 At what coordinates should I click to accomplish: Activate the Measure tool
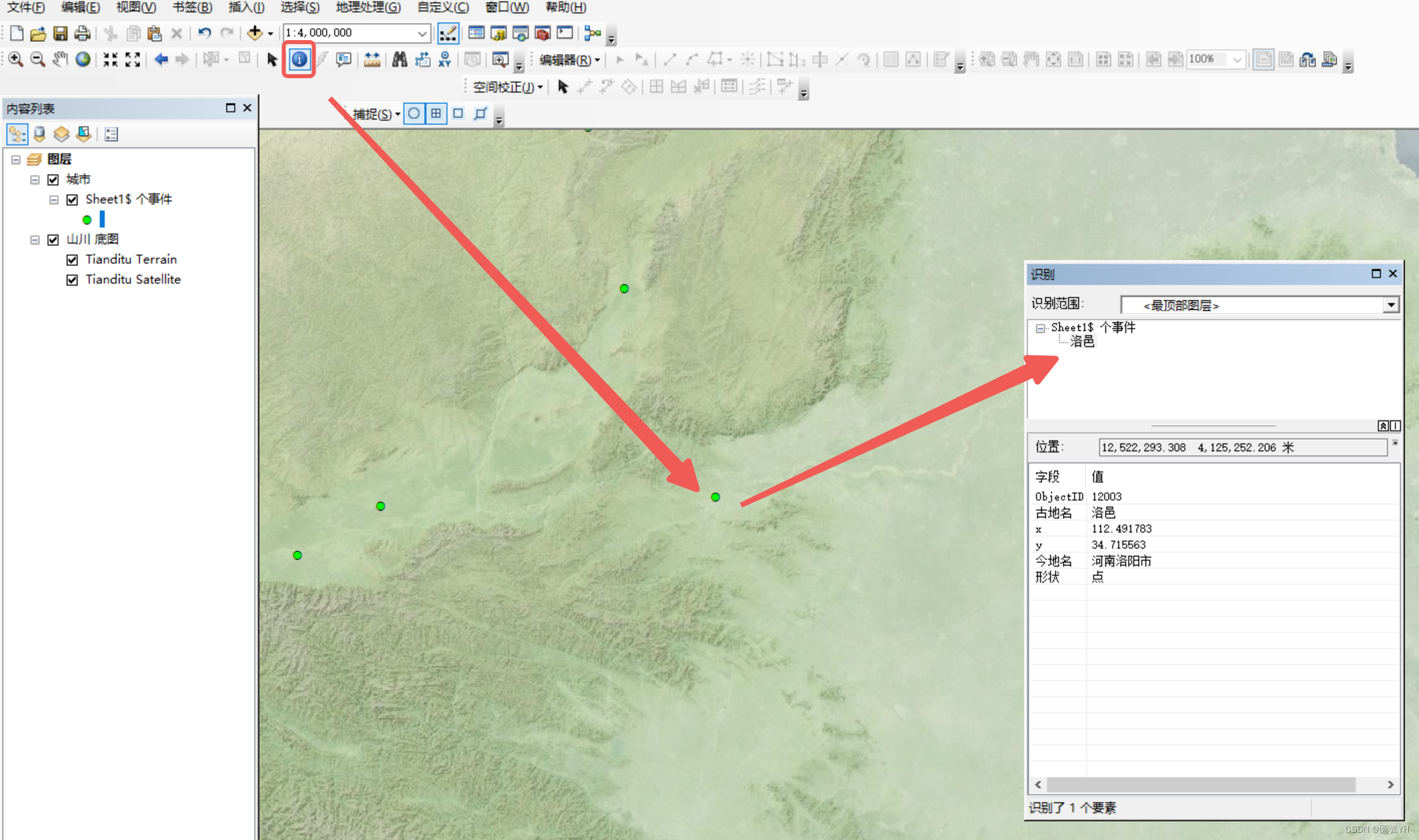(x=372, y=59)
